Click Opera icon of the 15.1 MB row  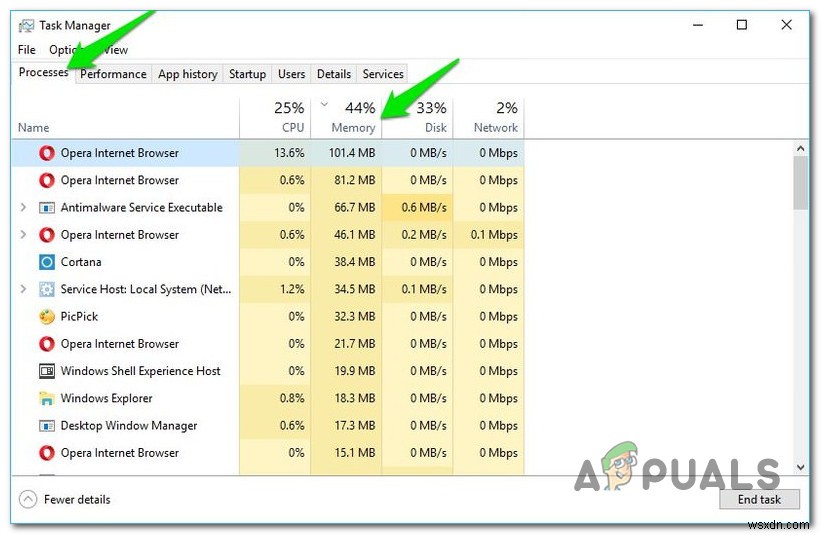click(47, 453)
